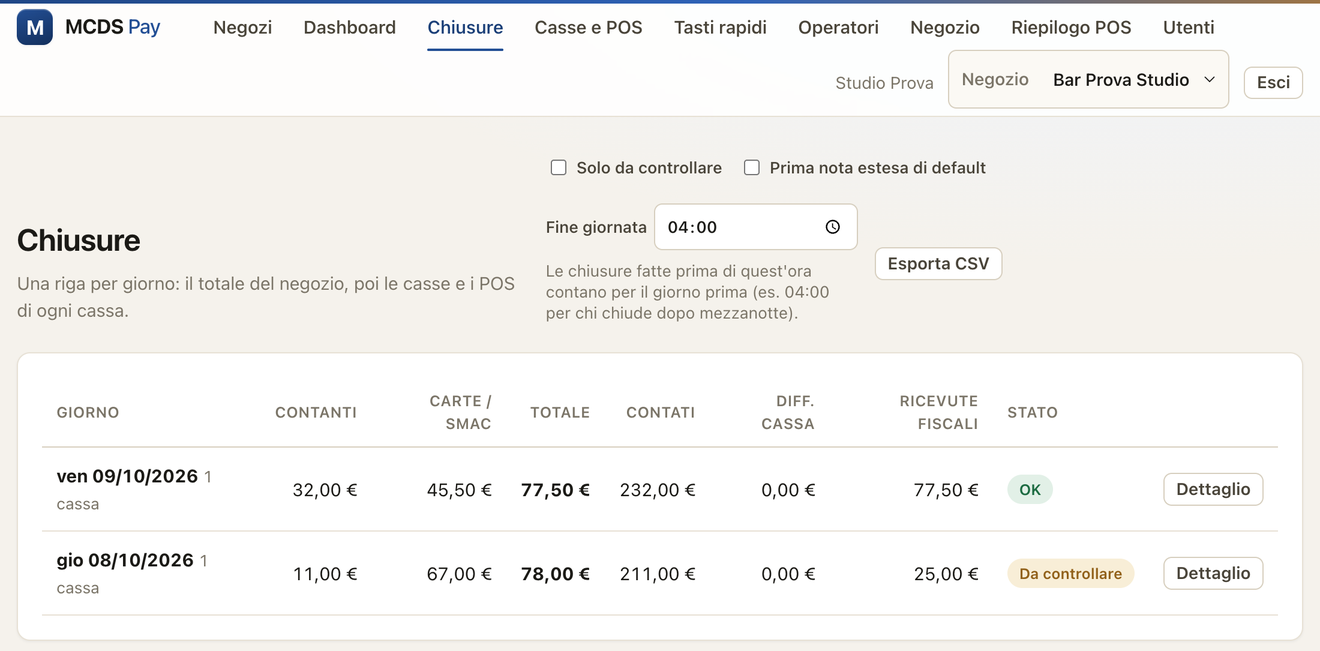
Task: Open the Negozio navigation tab
Action: click(945, 28)
